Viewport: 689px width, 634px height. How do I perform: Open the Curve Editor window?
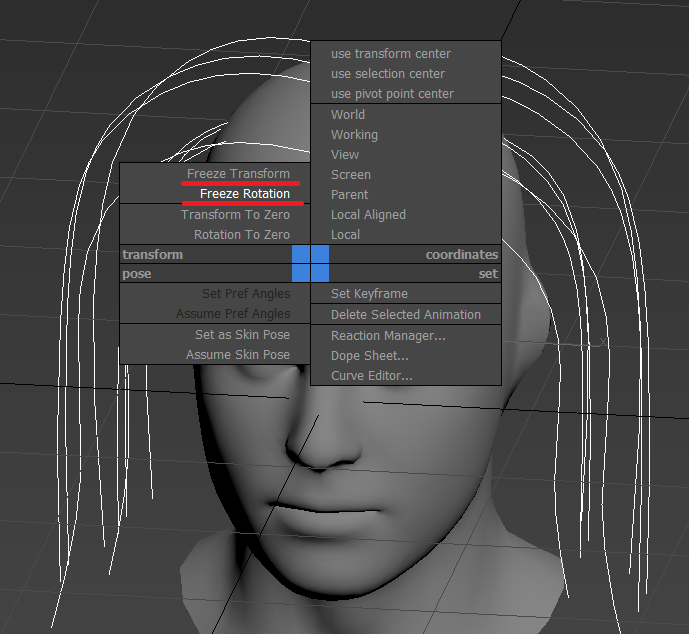(371, 376)
